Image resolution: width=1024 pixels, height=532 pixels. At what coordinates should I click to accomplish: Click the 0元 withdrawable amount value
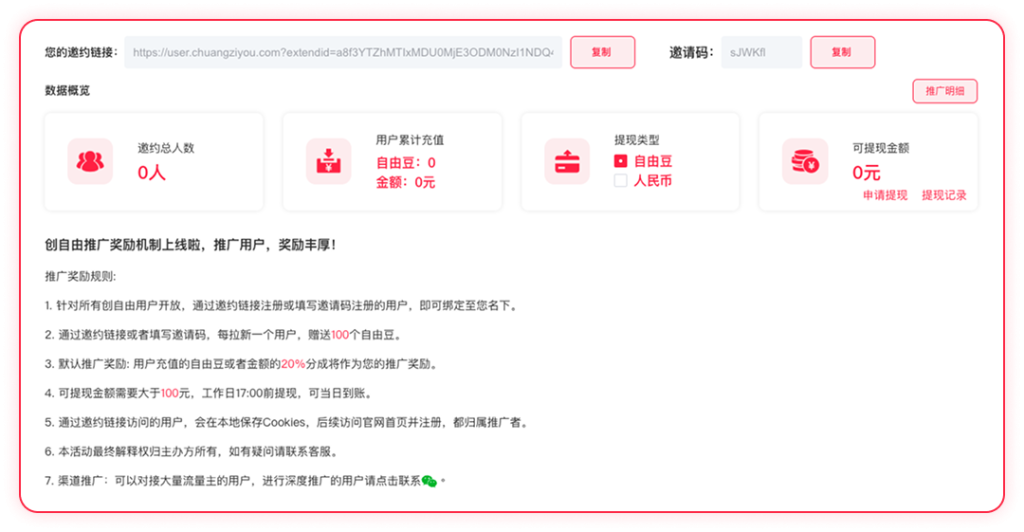tap(866, 172)
